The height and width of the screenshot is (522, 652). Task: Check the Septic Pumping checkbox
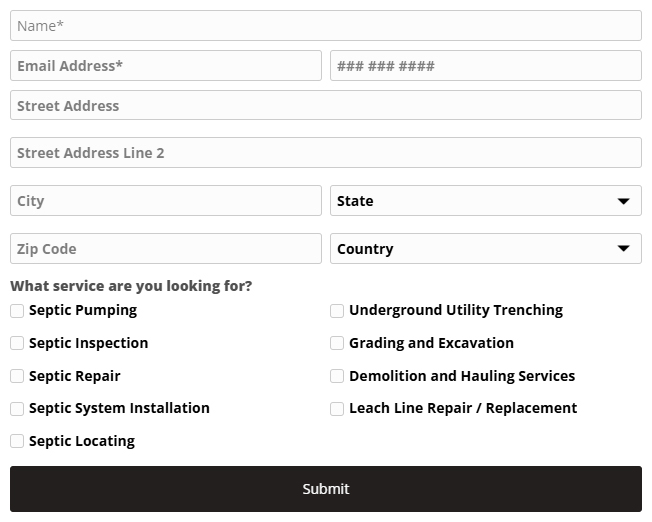(17, 311)
